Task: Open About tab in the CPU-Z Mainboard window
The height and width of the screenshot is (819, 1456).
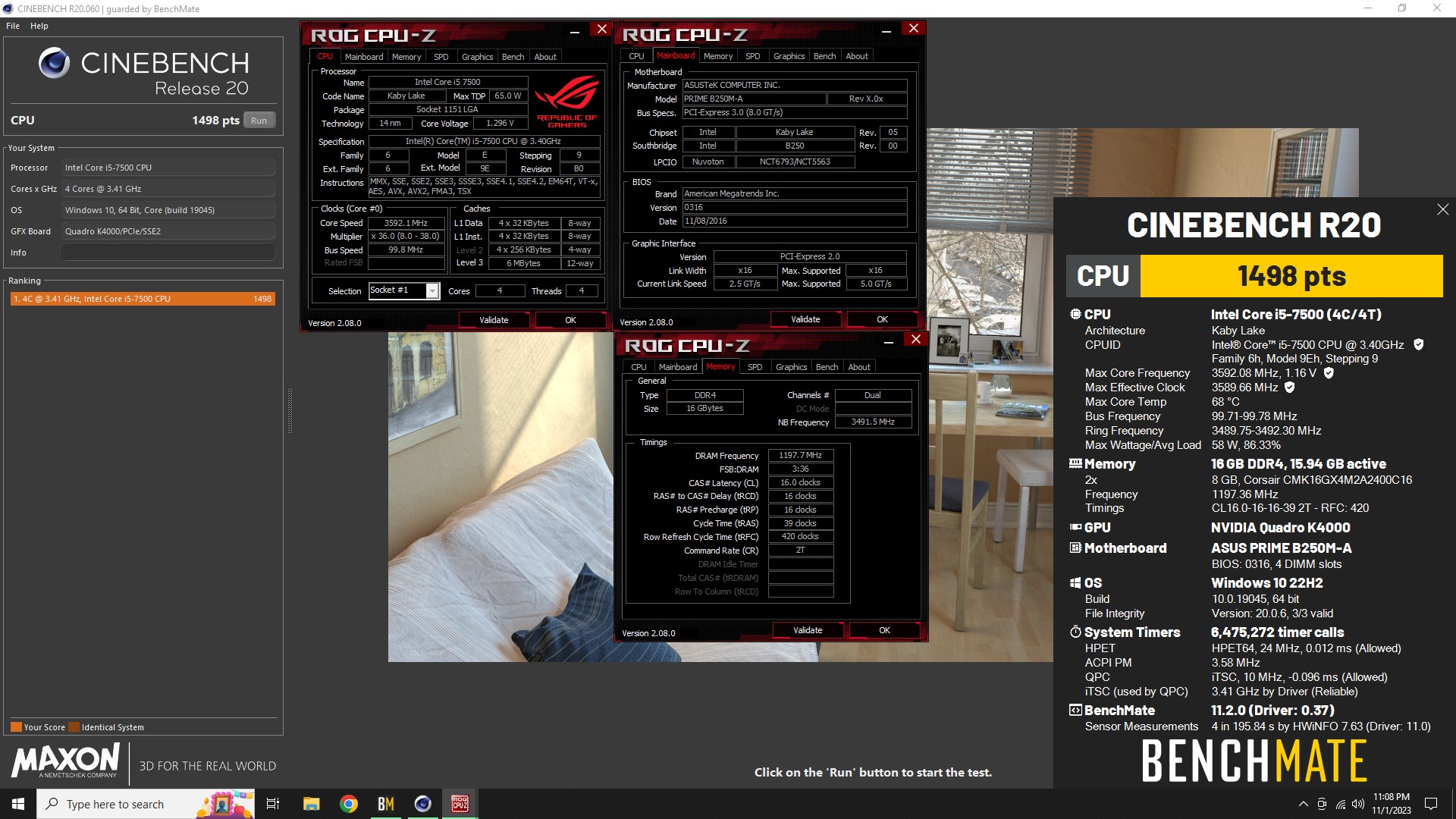Action: click(857, 56)
